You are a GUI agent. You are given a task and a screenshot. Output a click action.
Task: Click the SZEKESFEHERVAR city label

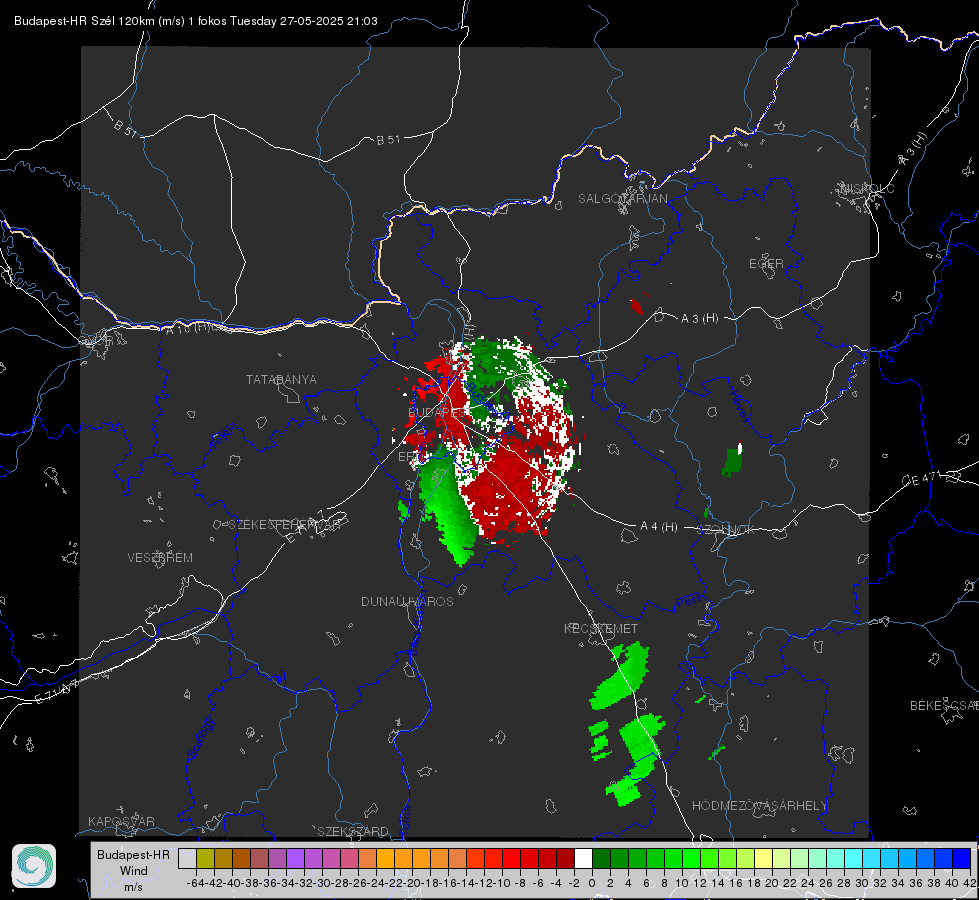[x=285, y=525]
